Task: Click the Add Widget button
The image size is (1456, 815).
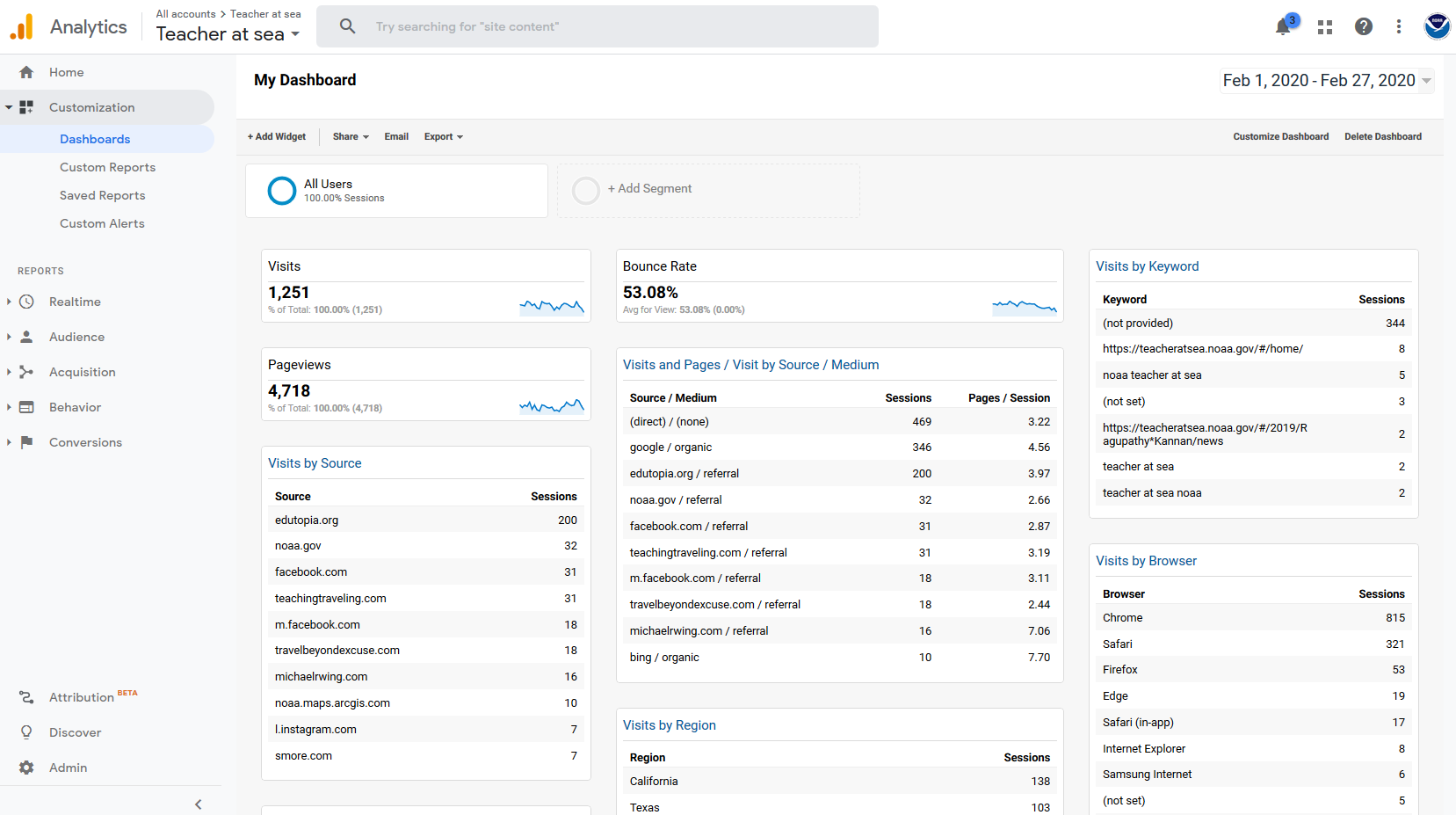Action: tap(276, 136)
